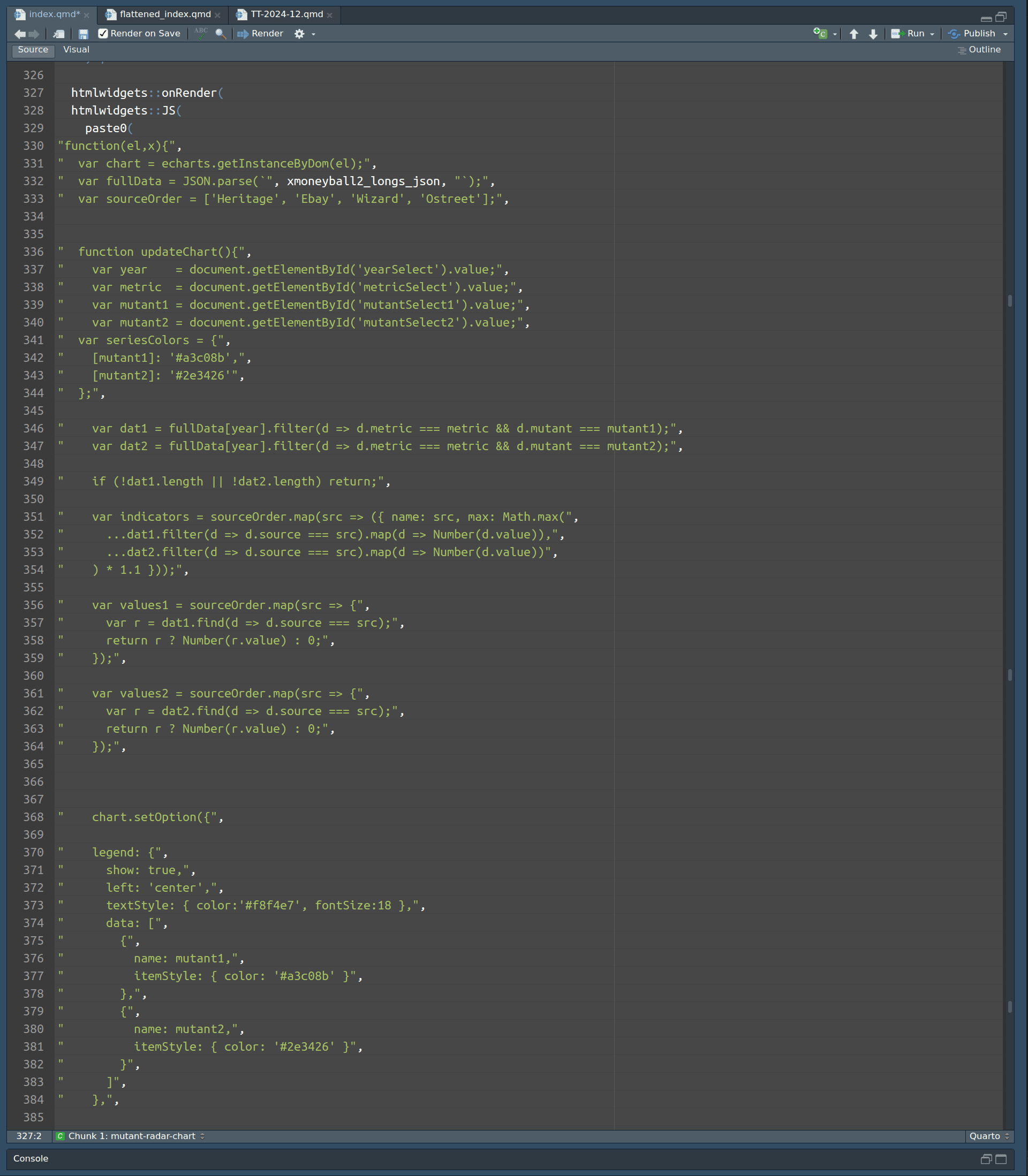Run the spell check ABC icon
The image size is (1028, 1176).
coord(201,34)
